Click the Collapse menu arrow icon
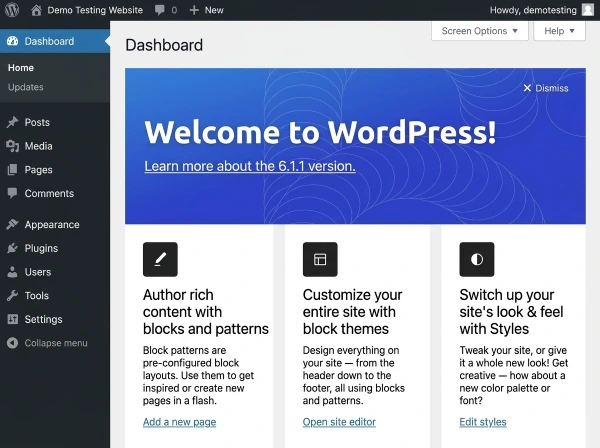This screenshot has height=448, width=600. click(13, 343)
